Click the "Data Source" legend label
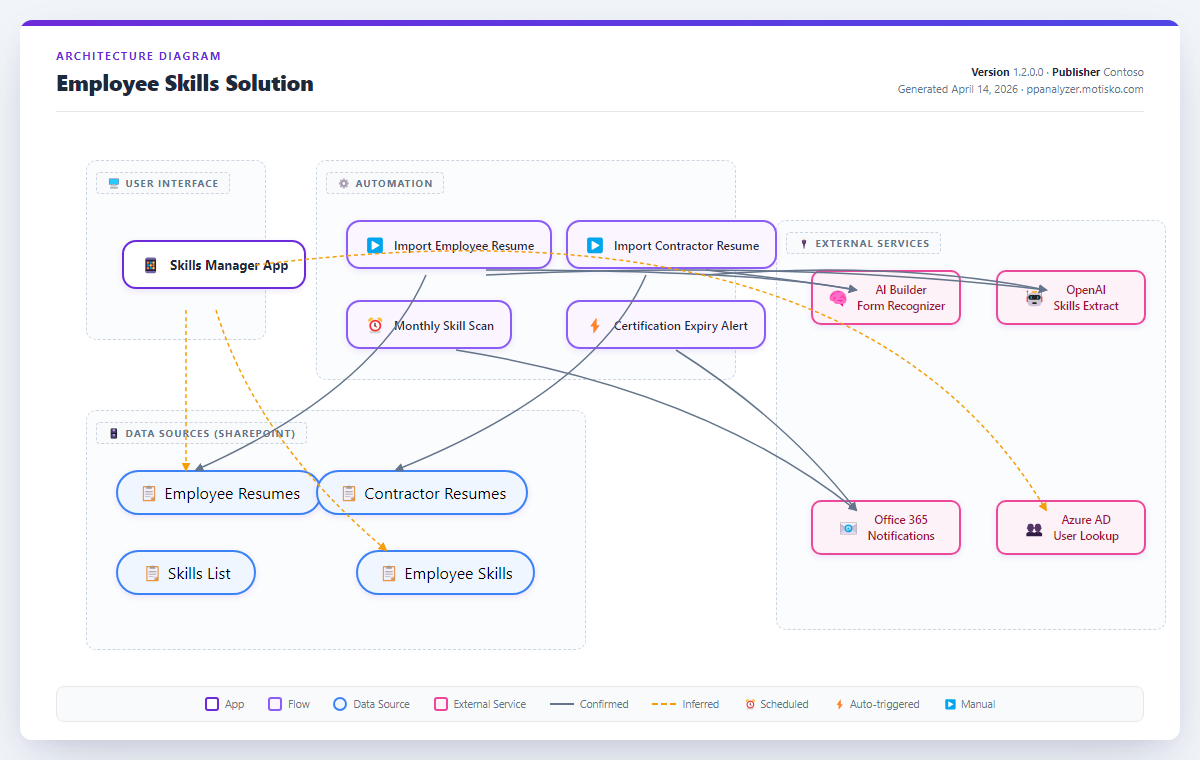1200x760 pixels. pos(381,704)
